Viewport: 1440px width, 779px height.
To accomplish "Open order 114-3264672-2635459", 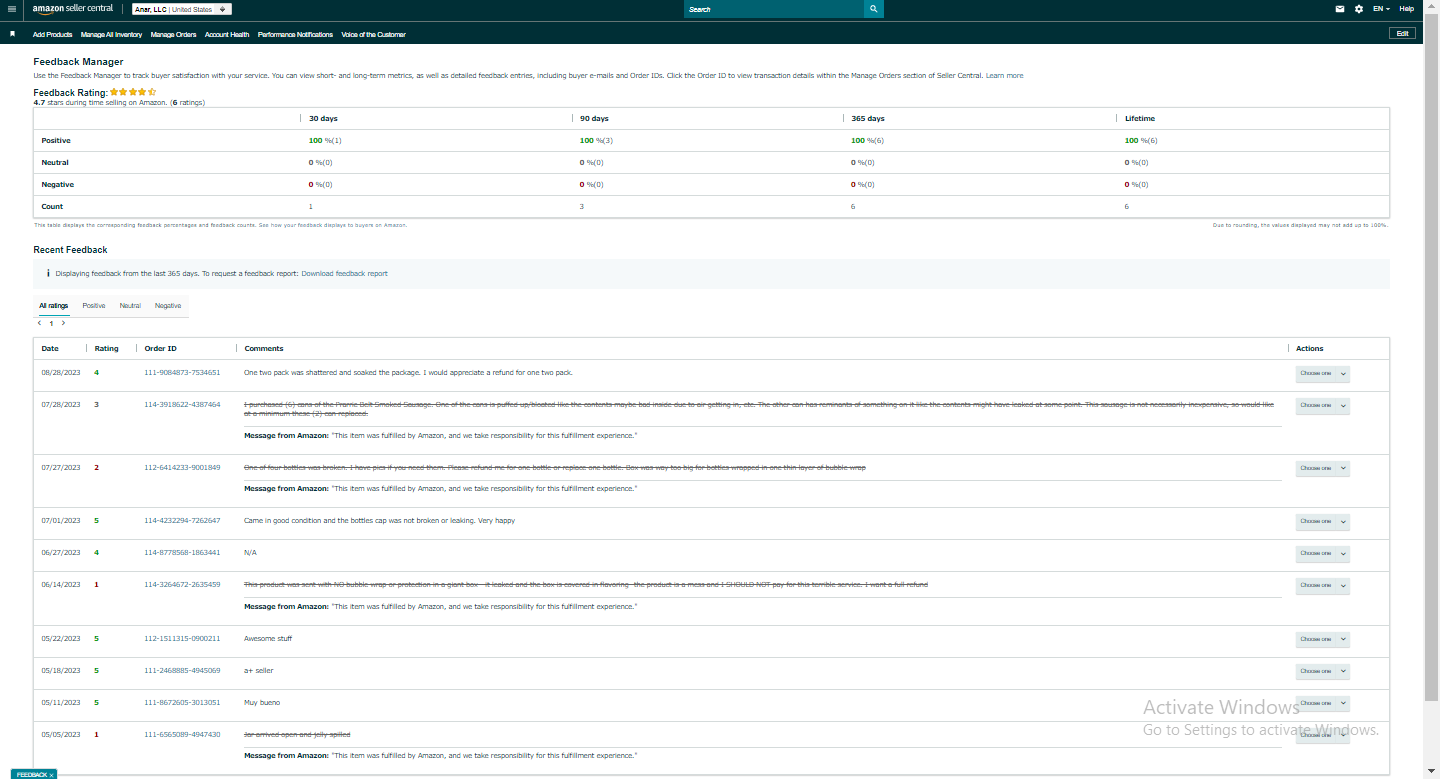I will tap(182, 585).
